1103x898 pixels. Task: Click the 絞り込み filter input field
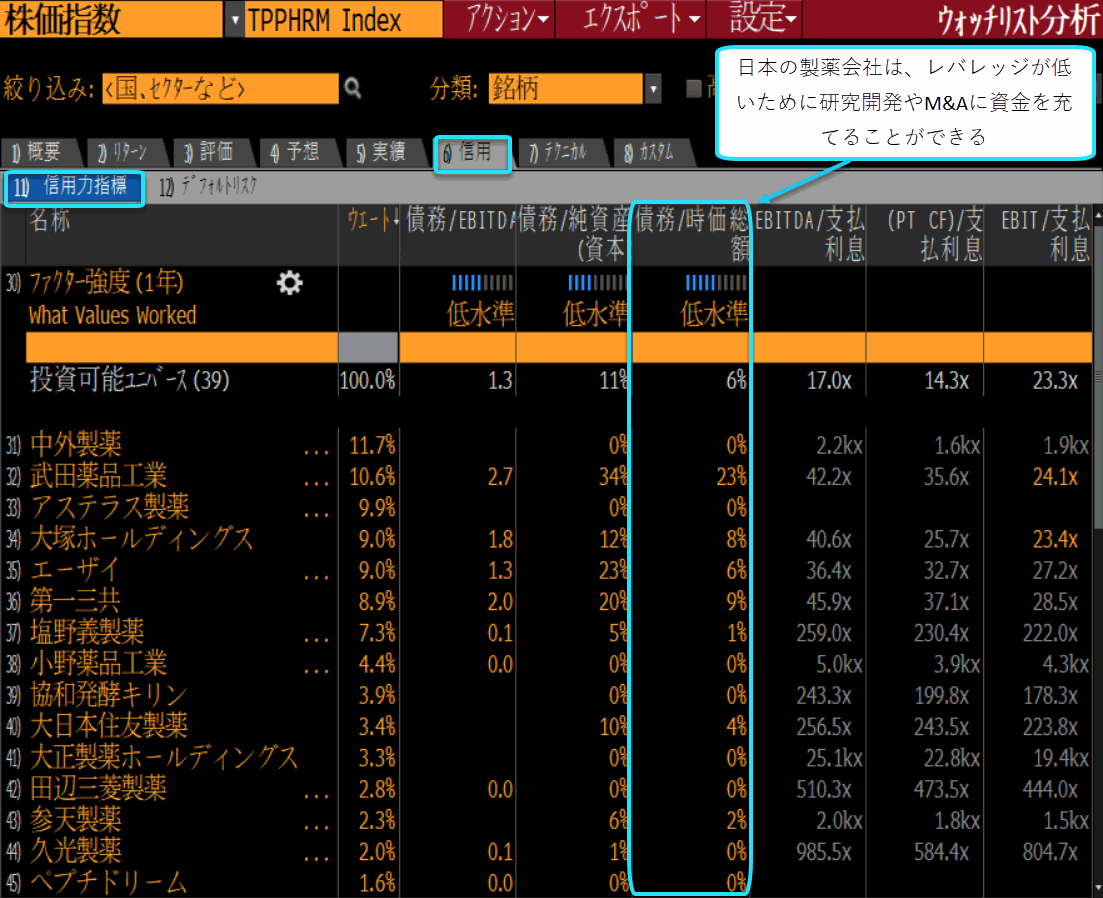point(220,89)
